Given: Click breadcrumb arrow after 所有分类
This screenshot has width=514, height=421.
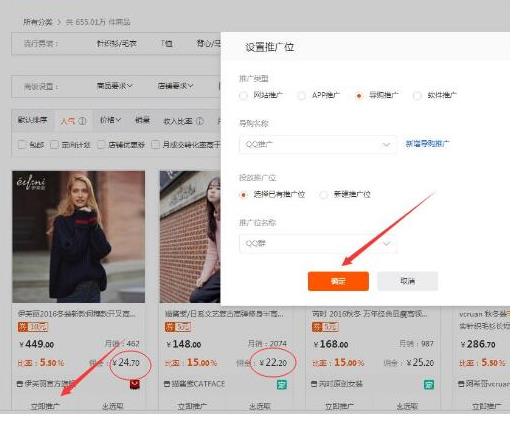Looking at the screenshot, I should 59,22.
